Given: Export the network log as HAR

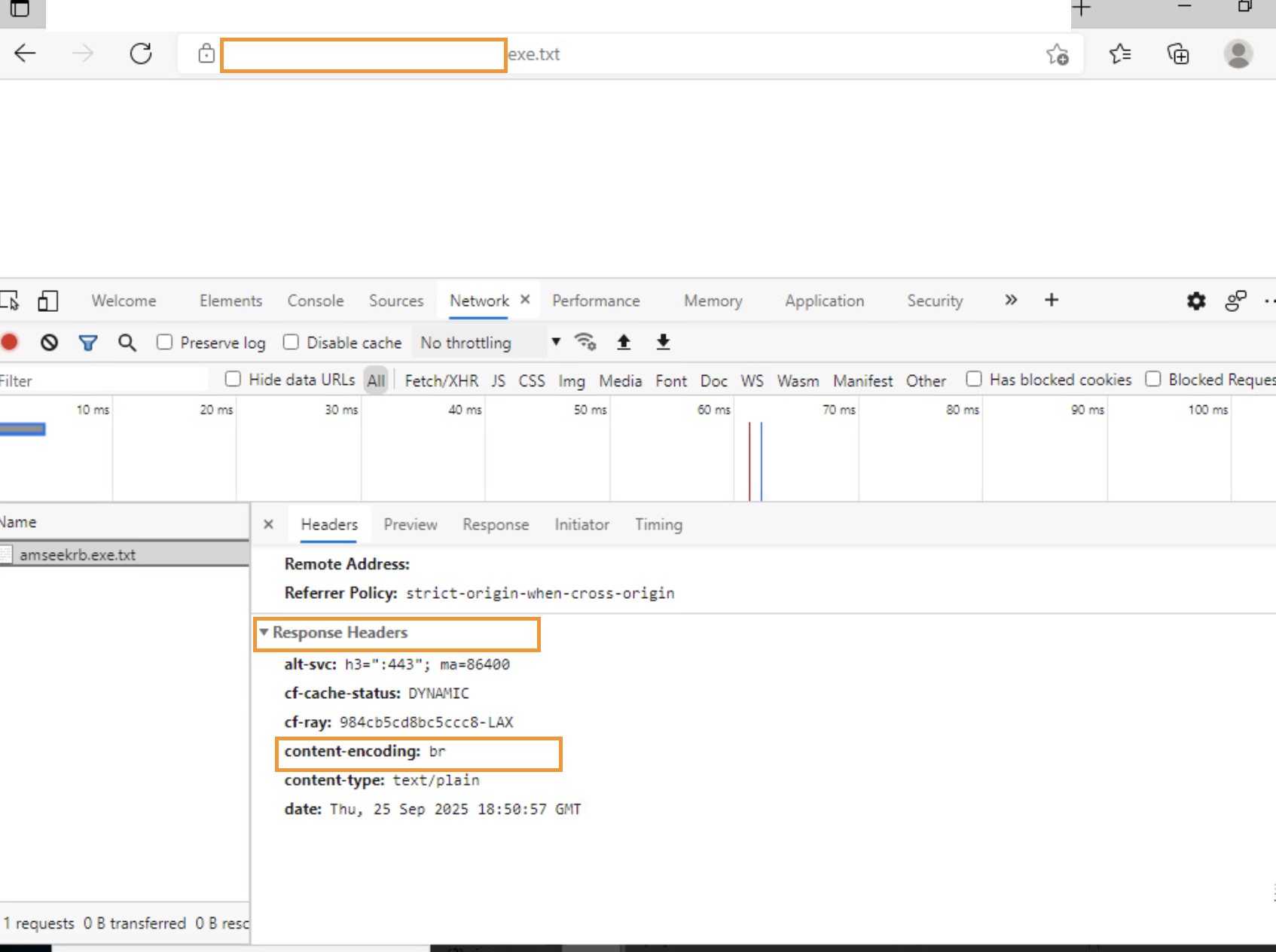Looking at the screenshot, I should [663, 342].
